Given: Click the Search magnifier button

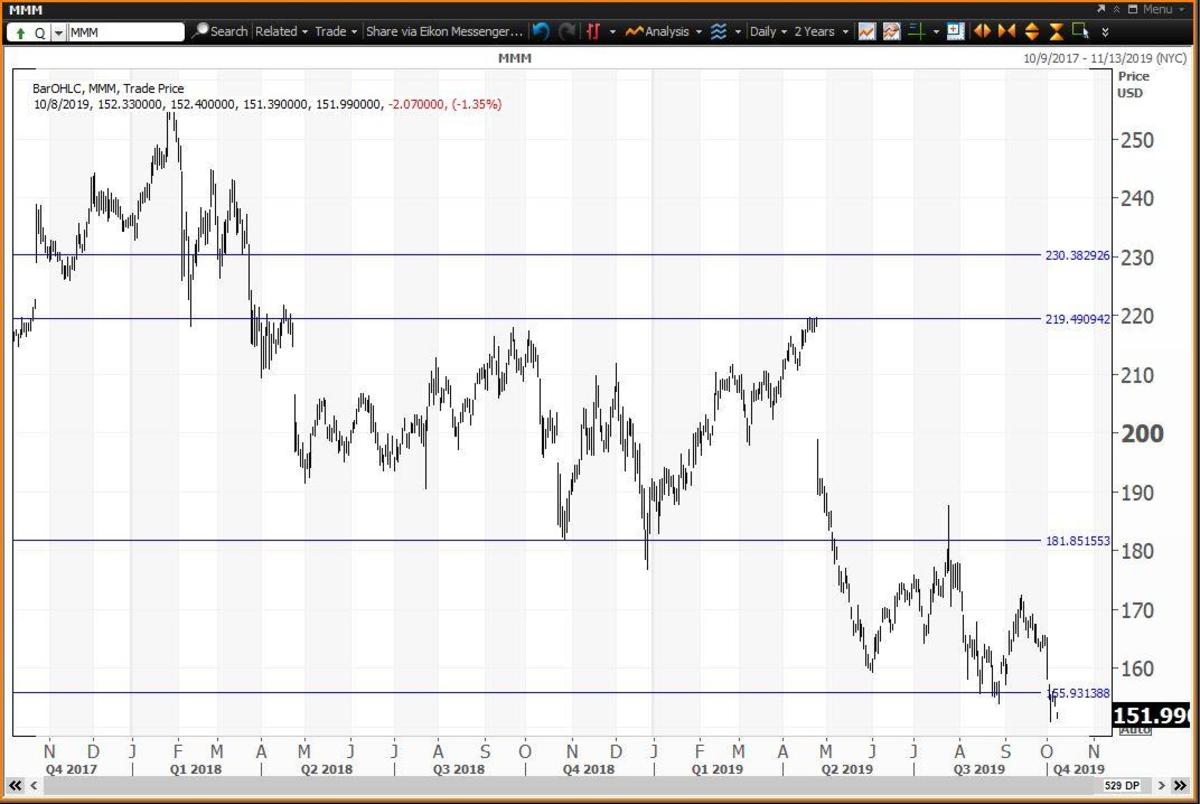Looking at the screenshot, I should pos(220,31).
